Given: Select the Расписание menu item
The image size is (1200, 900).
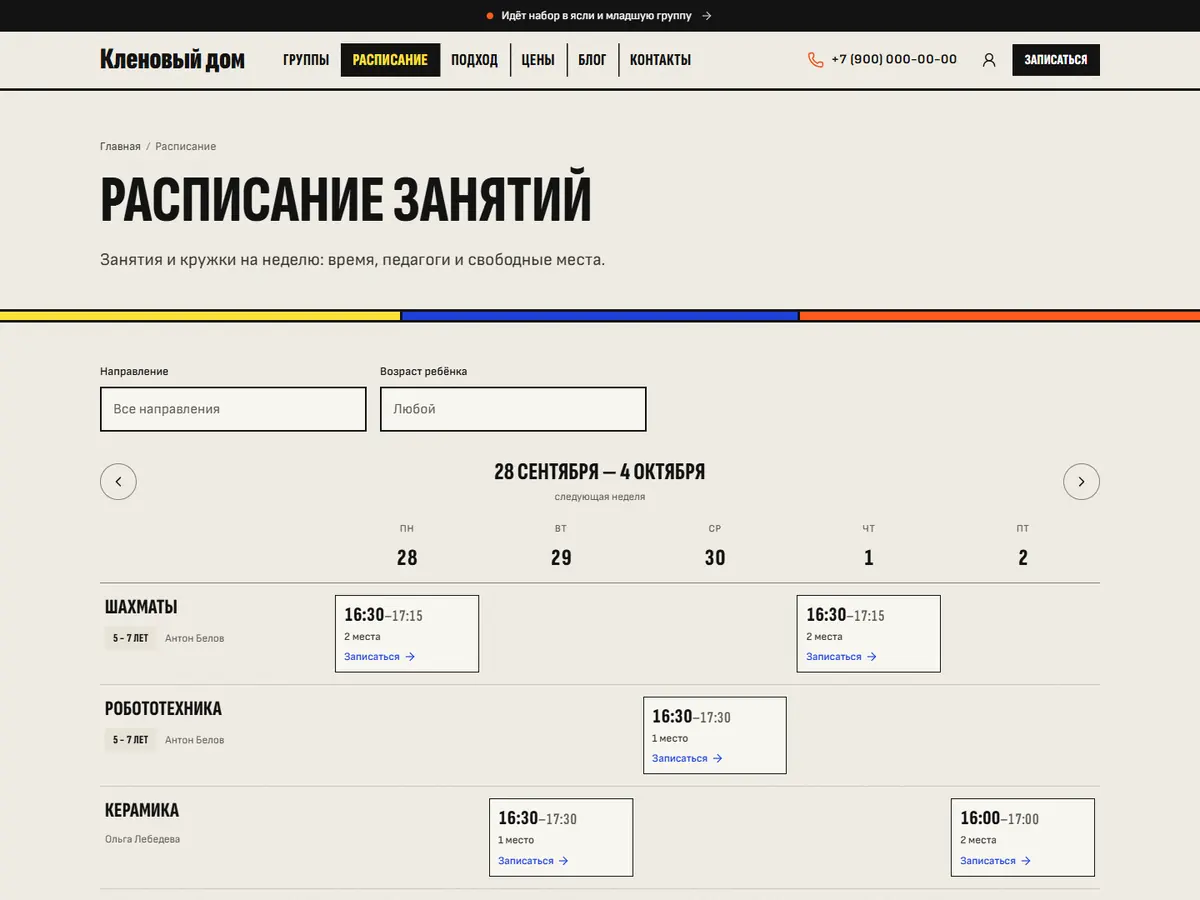Looking at the screenshot, I should click(x=390, y=60).
